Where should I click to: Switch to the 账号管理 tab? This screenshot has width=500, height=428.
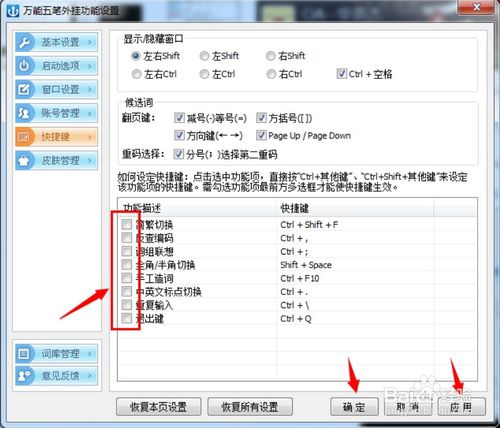[56, 113]
